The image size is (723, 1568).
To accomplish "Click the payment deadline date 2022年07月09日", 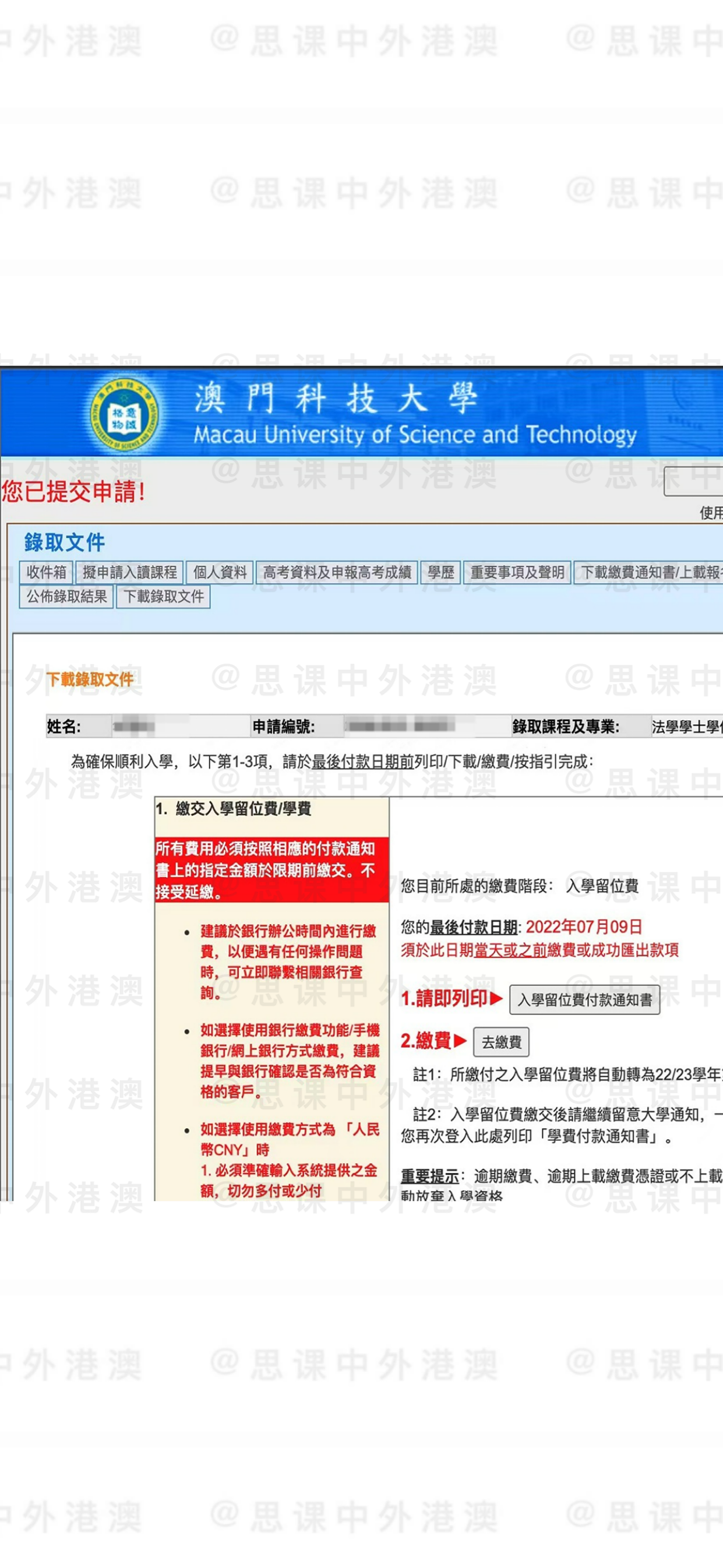I will point(584,926).
